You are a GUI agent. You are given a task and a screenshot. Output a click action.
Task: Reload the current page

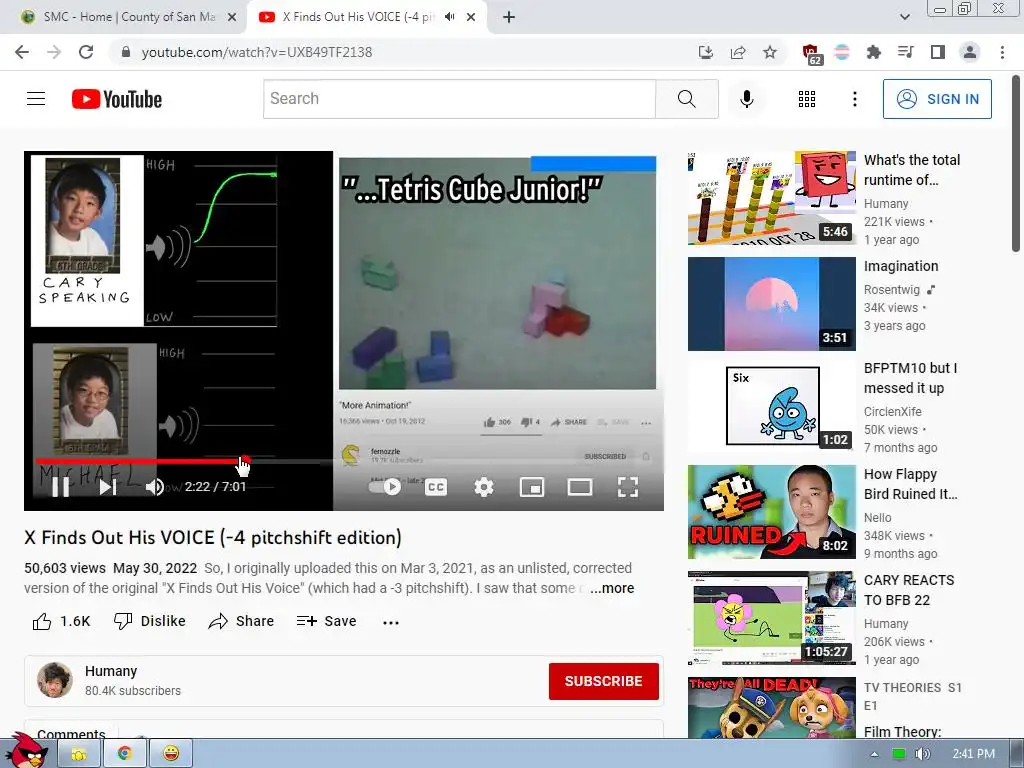tap(86, 52)
